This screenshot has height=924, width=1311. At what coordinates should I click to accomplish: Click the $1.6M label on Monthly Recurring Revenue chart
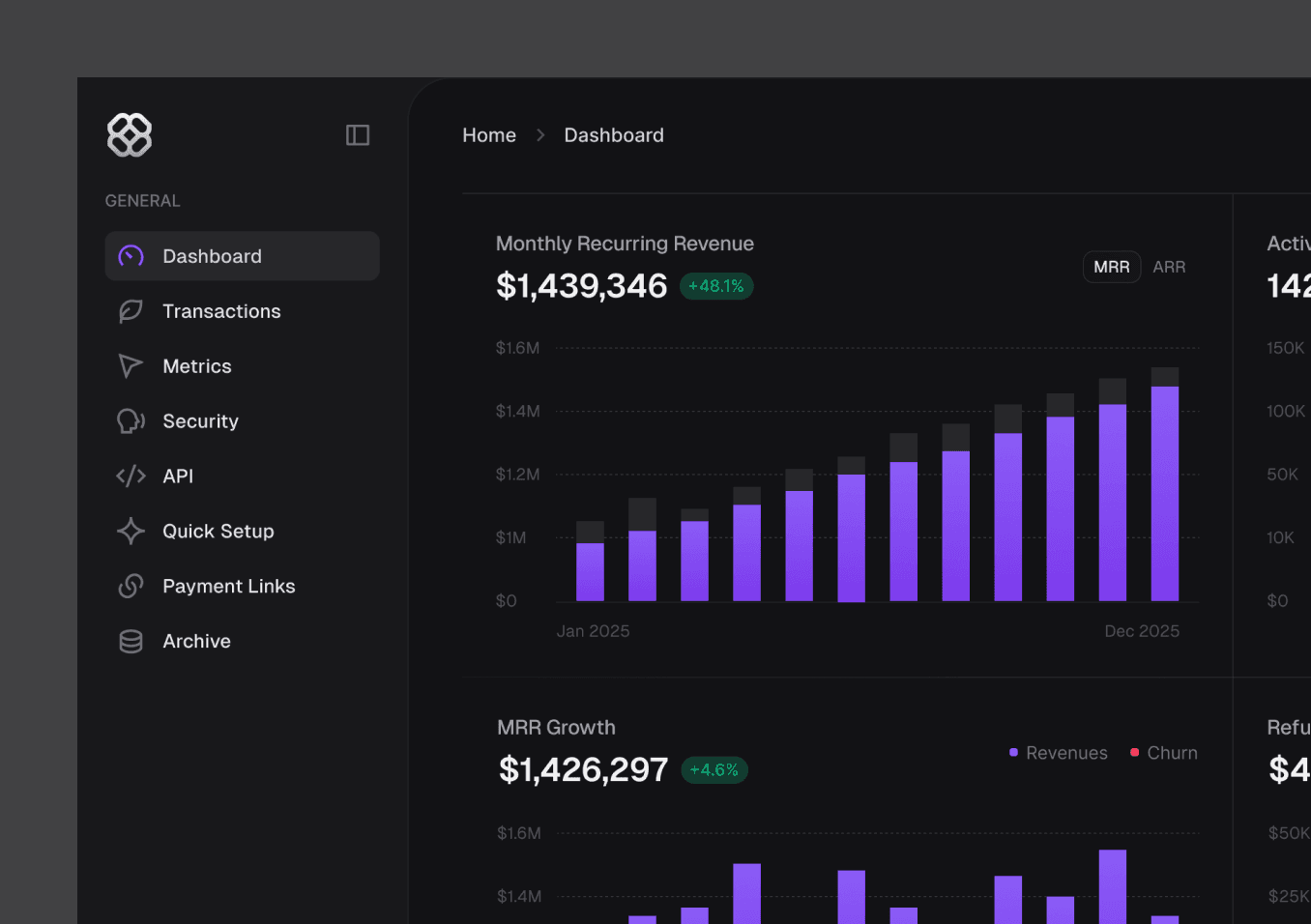click(x=517, y=348)
